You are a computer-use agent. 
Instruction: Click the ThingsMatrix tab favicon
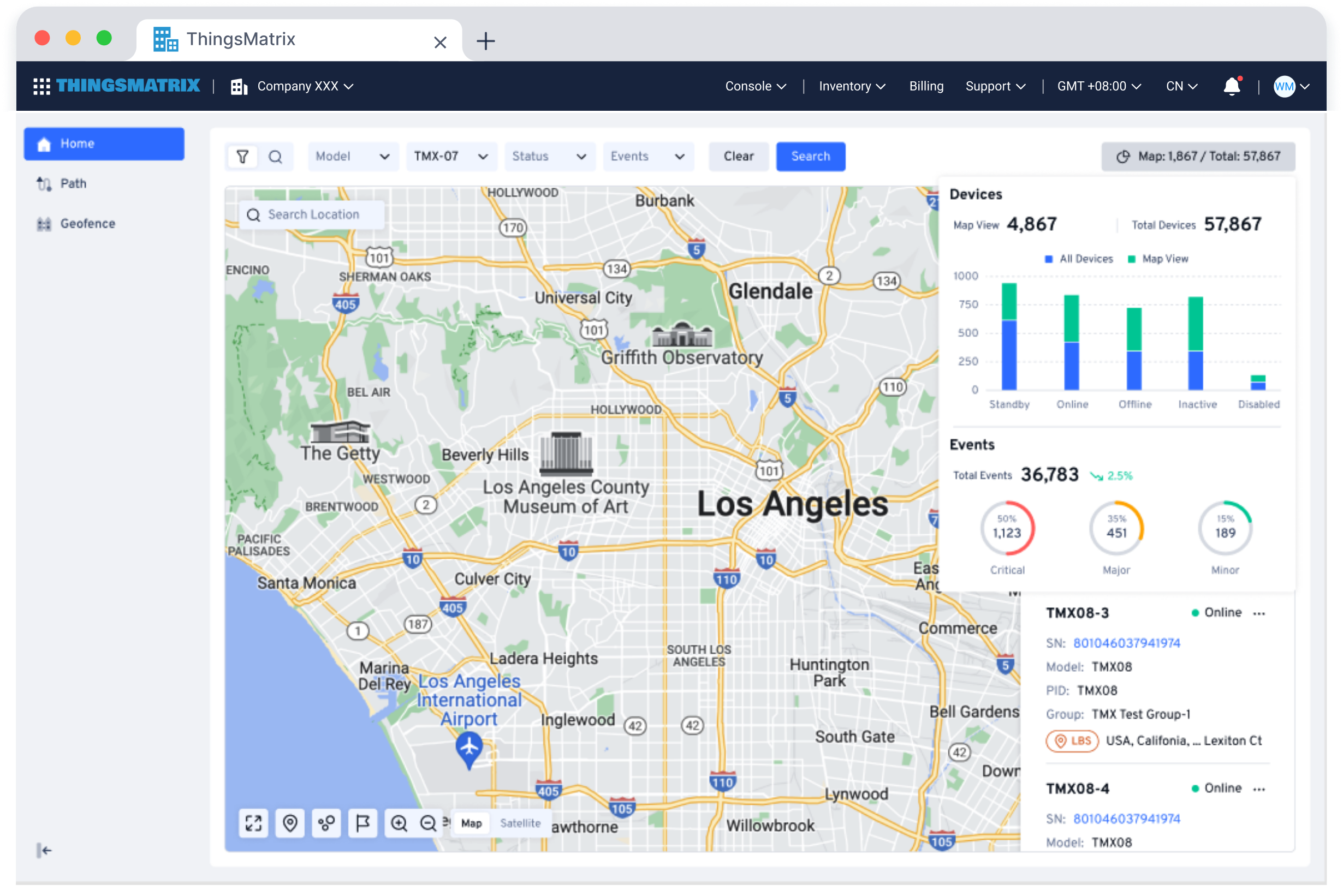tap(166, 39)
